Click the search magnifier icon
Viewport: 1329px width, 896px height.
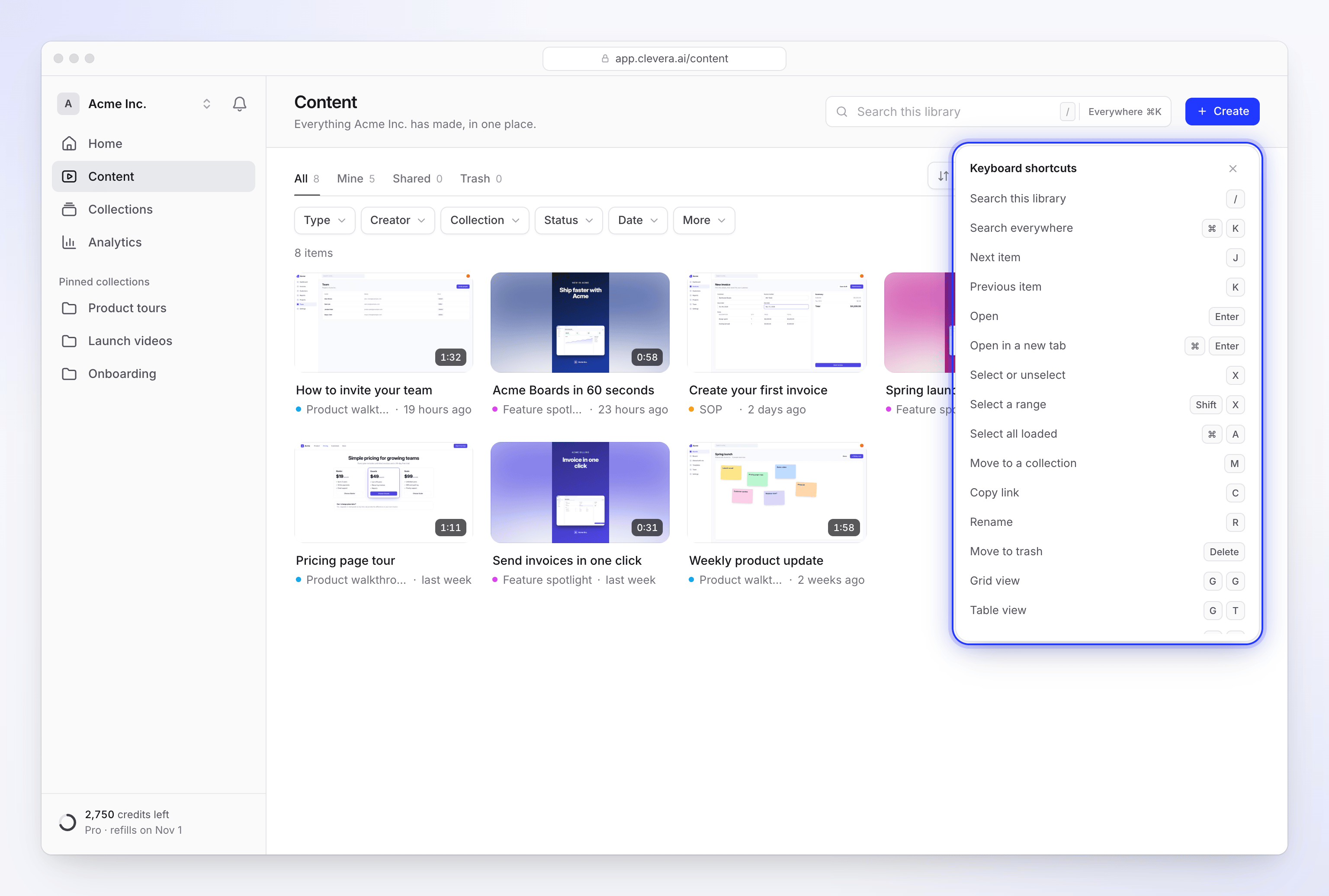(841, 112)
